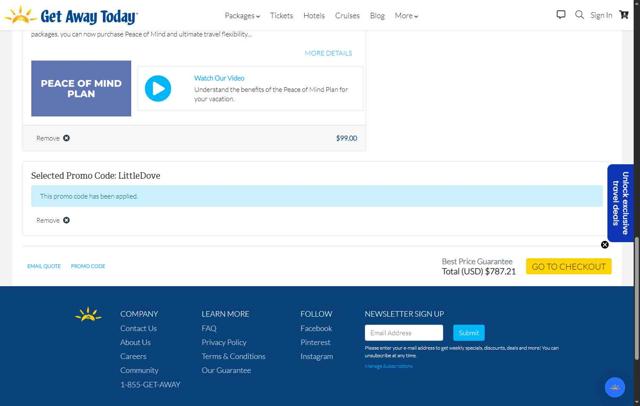Remove the Peace of Mind Plan item

coord(53,138)
